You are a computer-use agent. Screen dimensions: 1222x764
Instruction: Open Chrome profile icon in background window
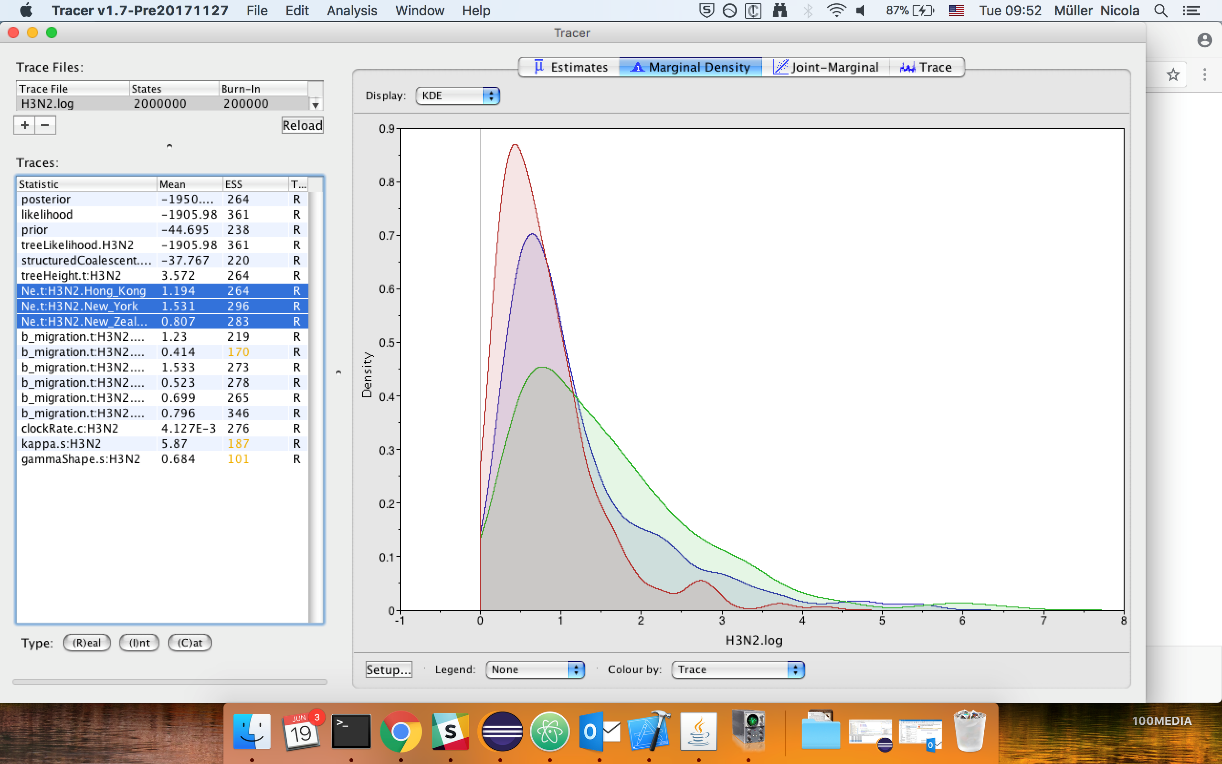coord(1205,40)
